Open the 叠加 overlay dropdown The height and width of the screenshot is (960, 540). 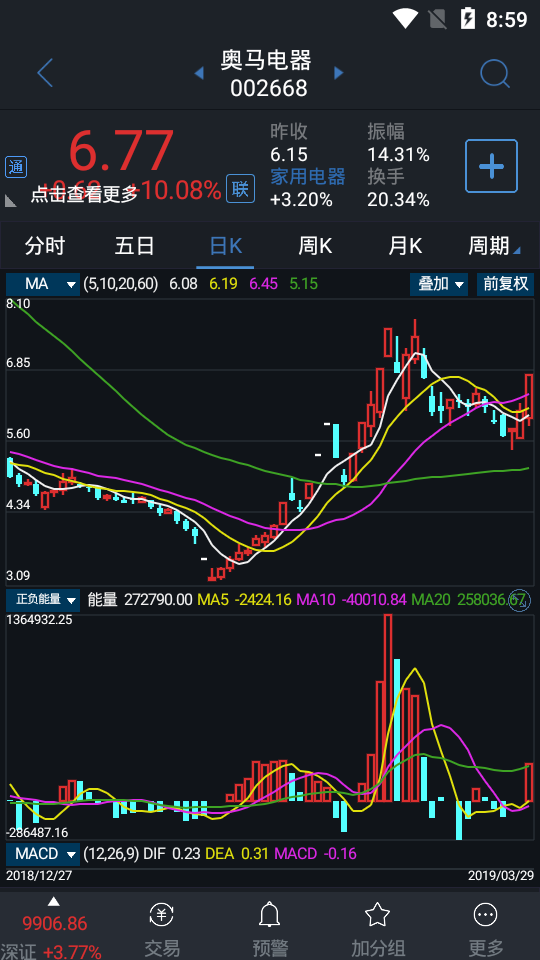click(439, 284)
